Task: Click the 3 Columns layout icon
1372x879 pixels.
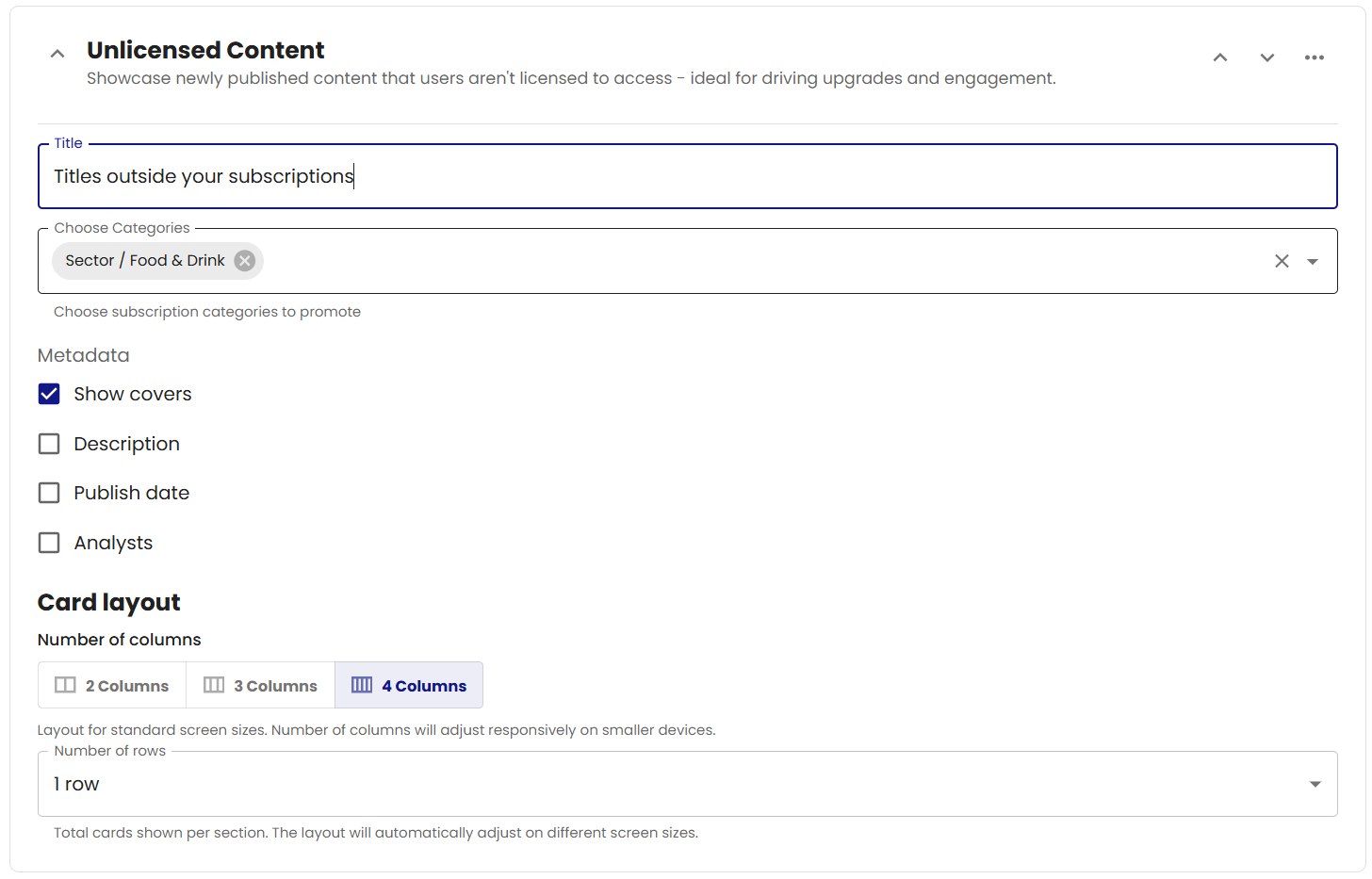Action: 214,685
